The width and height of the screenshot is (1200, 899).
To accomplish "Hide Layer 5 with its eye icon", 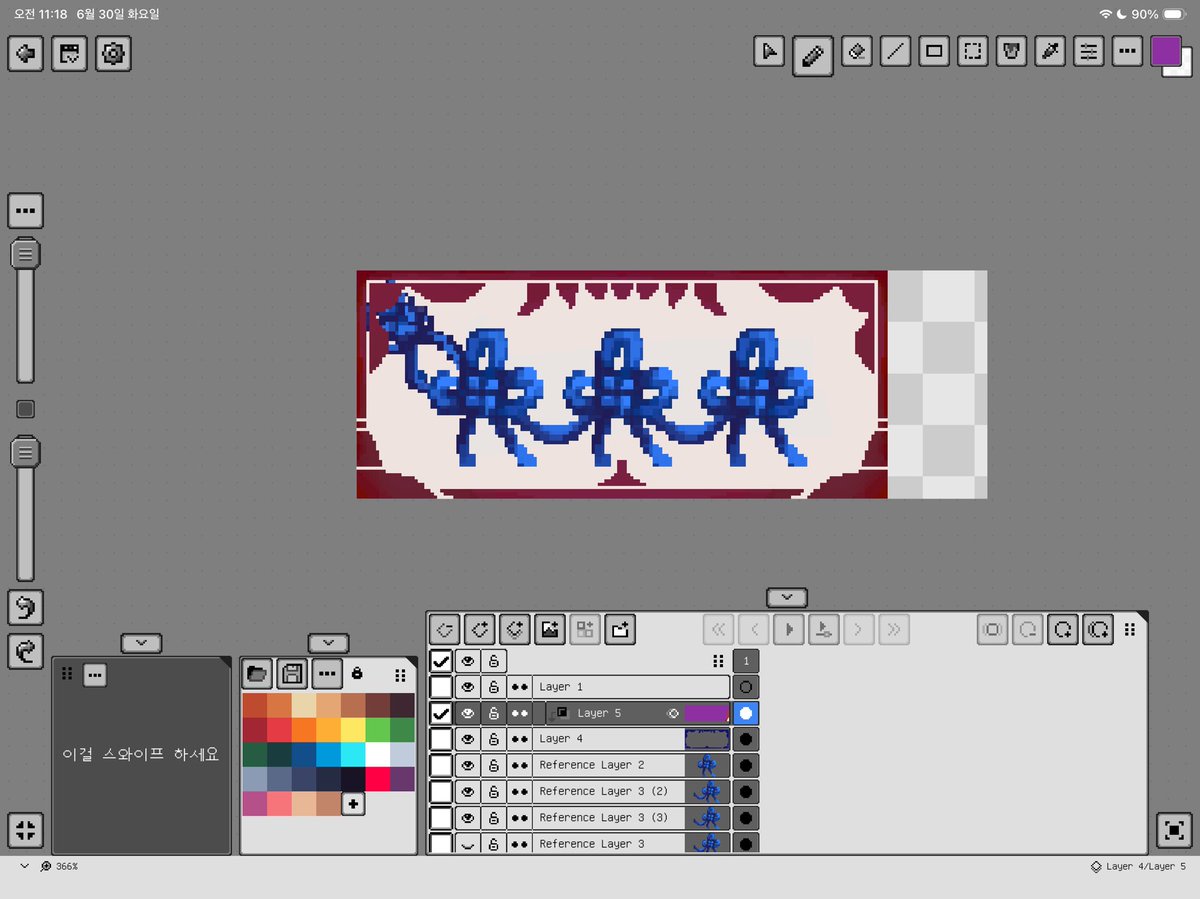I will pos(467,713).
